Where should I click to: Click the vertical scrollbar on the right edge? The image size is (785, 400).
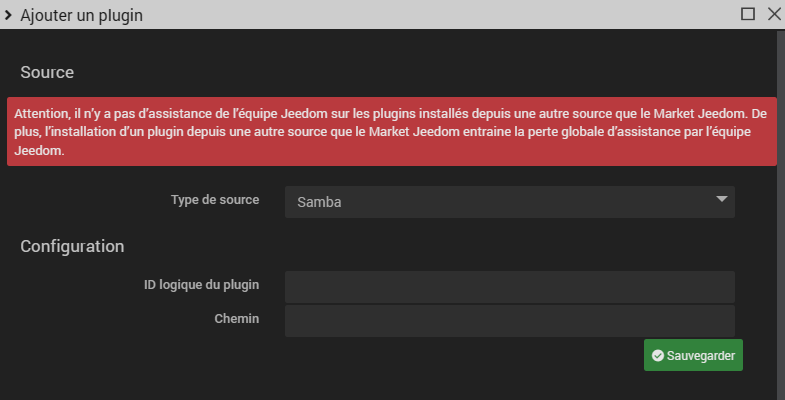pos(780,200)
